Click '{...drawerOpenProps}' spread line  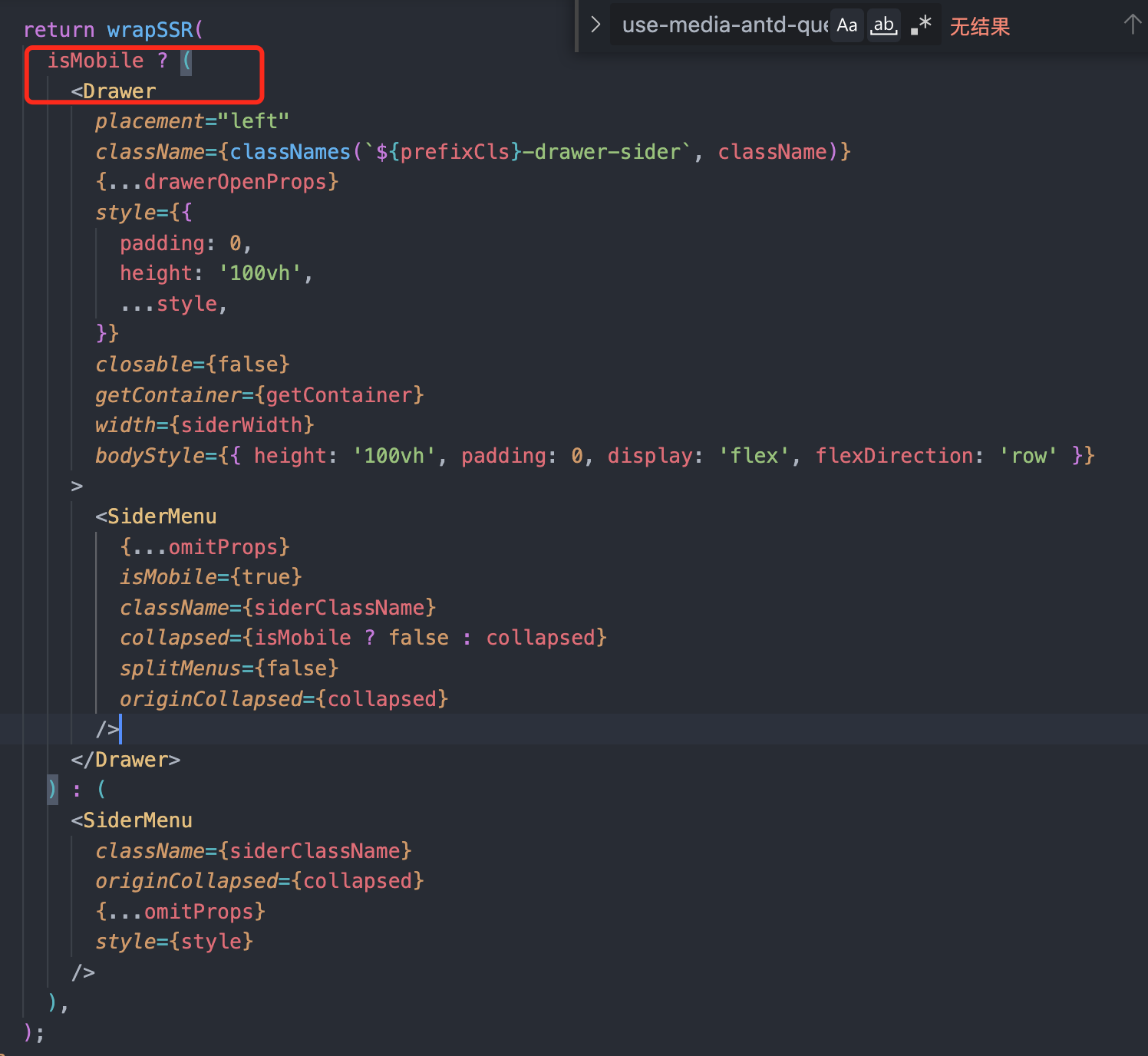tap(217, 182)
